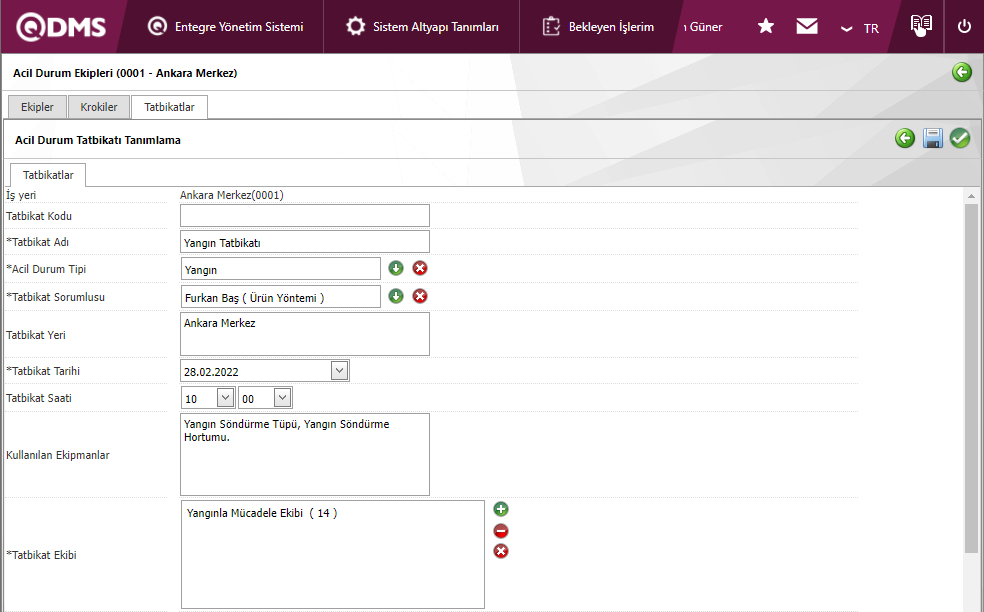Image resolution: width=984 pixels, height=612 pixels.
Task: Open the Bekleyen İşlerim menu
Action: [597, 27]
